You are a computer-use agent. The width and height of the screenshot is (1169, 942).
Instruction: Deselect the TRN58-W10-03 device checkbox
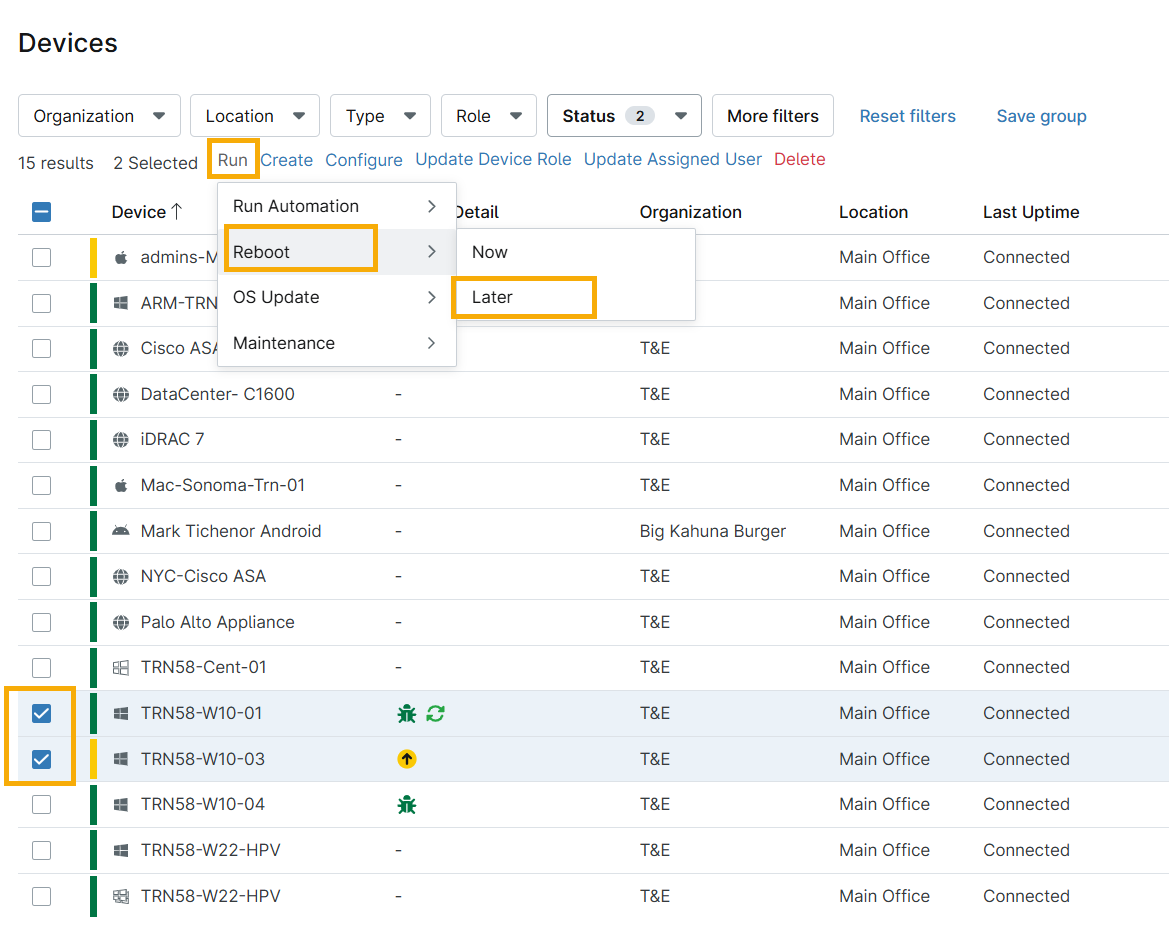41,759
